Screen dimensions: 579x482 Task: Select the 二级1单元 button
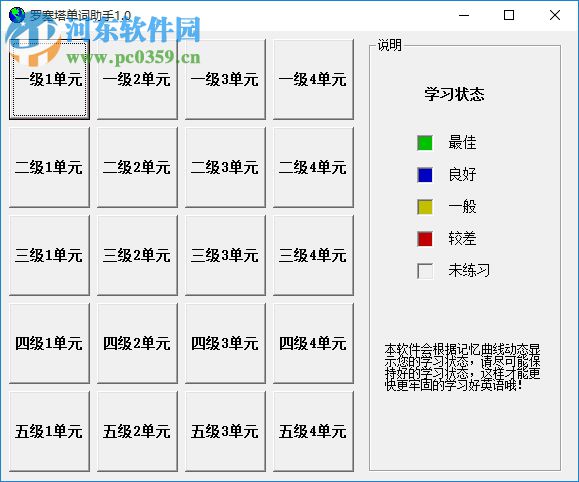pos(49,167)
